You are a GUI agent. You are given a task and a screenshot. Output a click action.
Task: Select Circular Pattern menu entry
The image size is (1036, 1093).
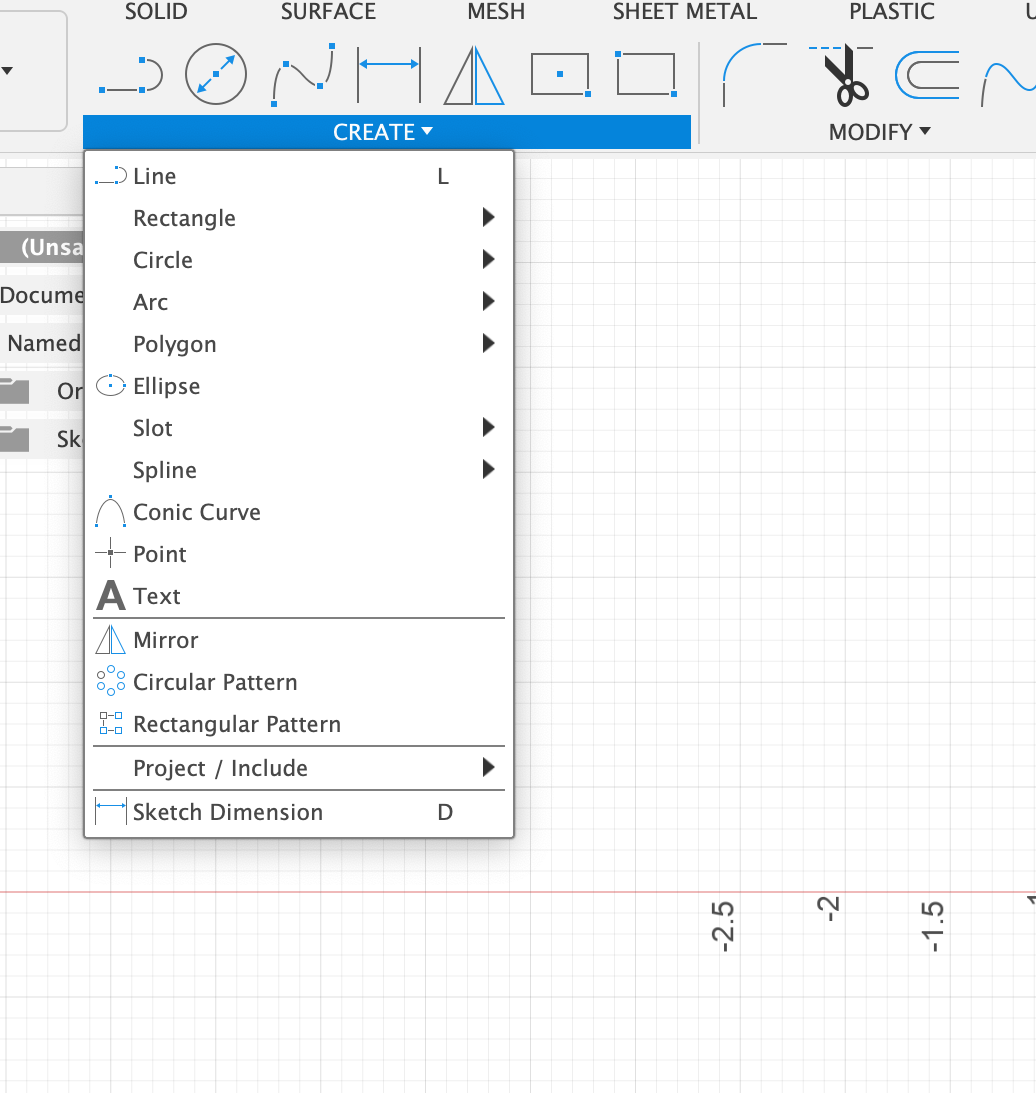pos(215,682)
